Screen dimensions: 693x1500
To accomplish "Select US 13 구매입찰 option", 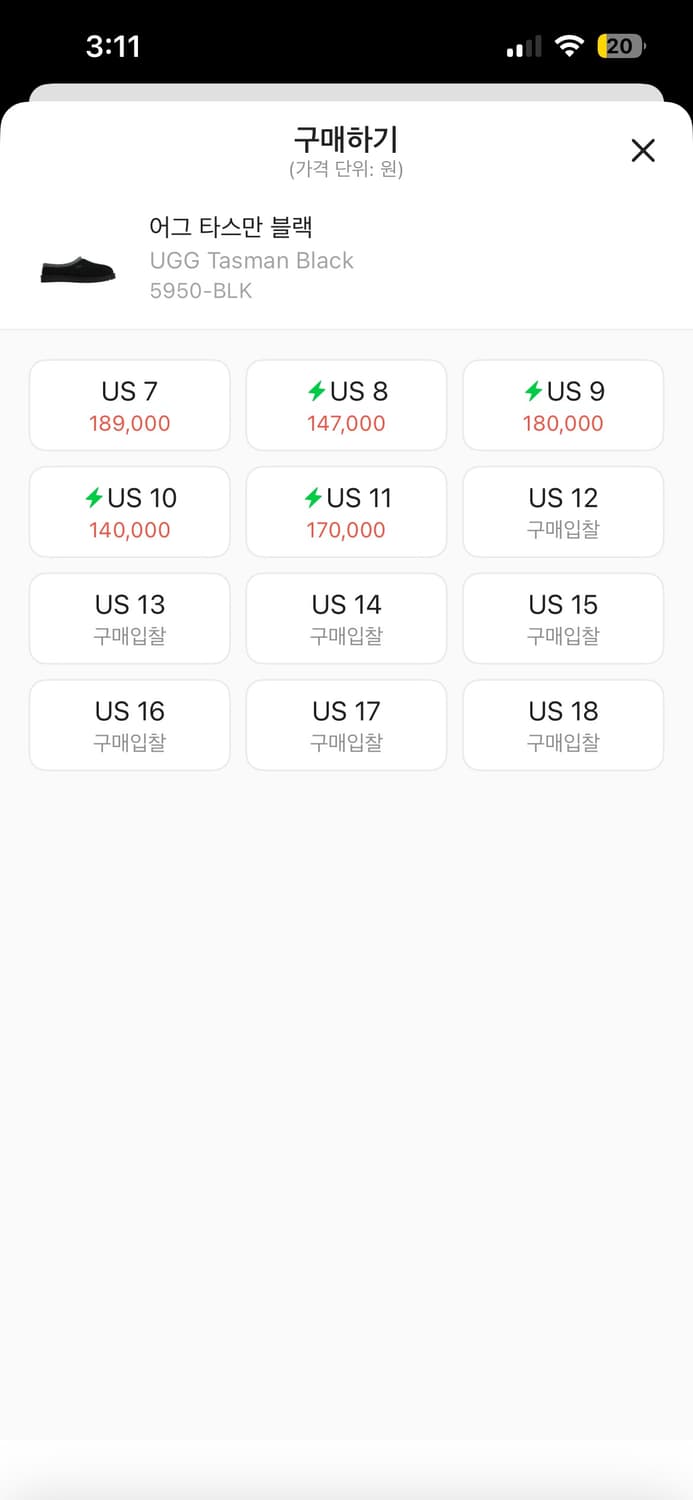I will coord(130,618).
